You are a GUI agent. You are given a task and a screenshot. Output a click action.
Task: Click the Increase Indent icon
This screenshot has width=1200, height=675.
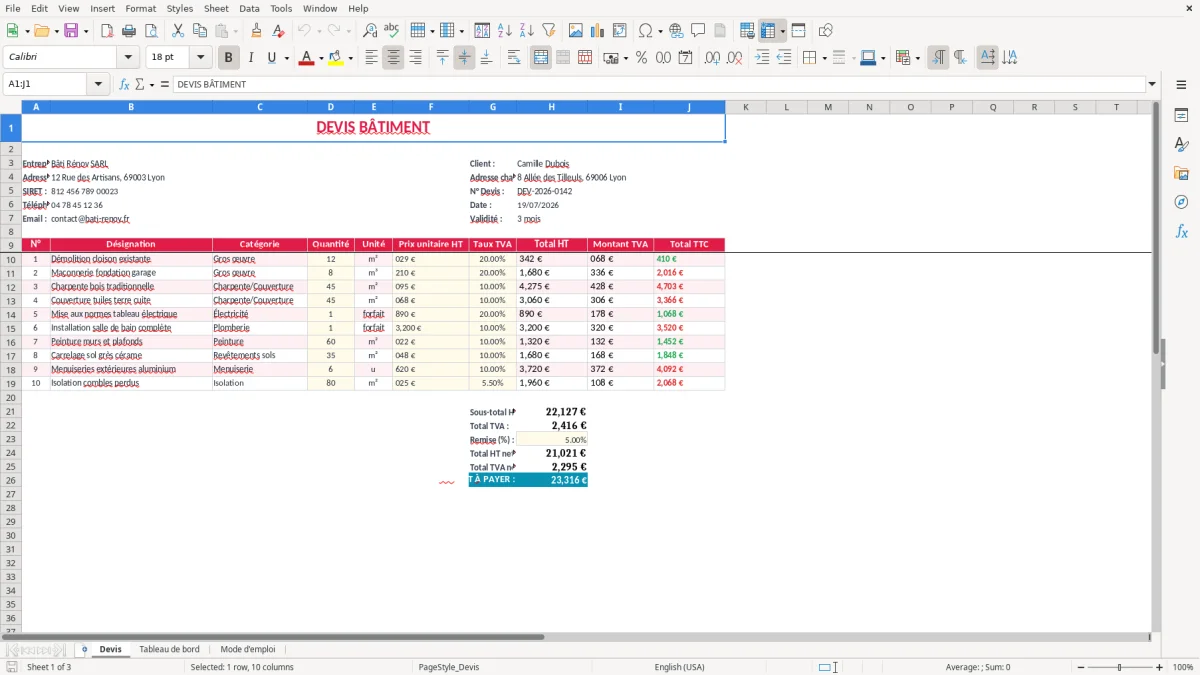pyautogui.click(x=762, y=58)
